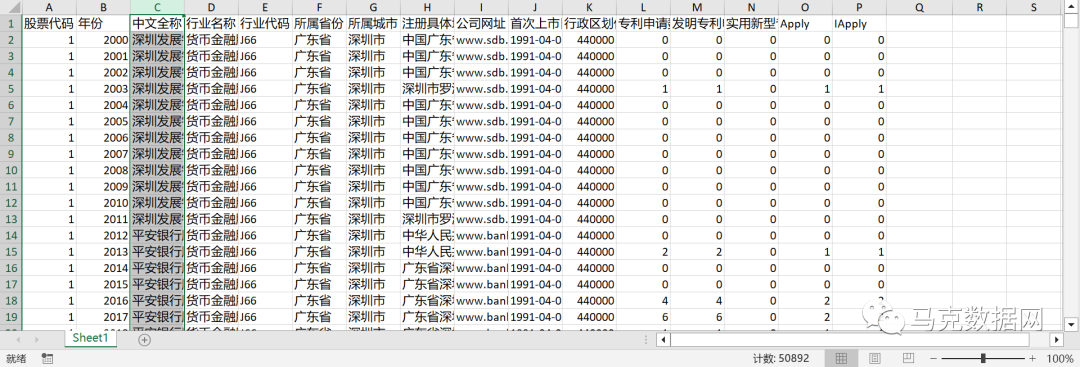This screenshot has width=1080, height=367.
Task: Click cell M18 showing 4
Action: click(x=698, y=300)
